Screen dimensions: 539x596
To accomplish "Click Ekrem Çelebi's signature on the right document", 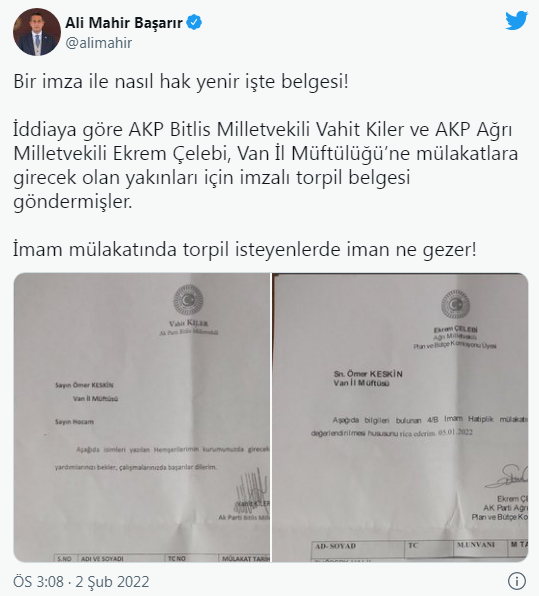I will [507, 476].
